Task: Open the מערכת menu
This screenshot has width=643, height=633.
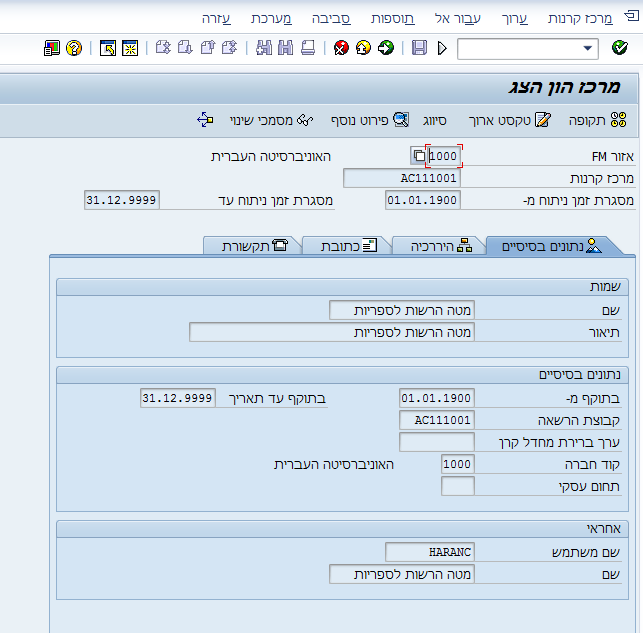Action: pyautogui.click(x=271, y=18)
